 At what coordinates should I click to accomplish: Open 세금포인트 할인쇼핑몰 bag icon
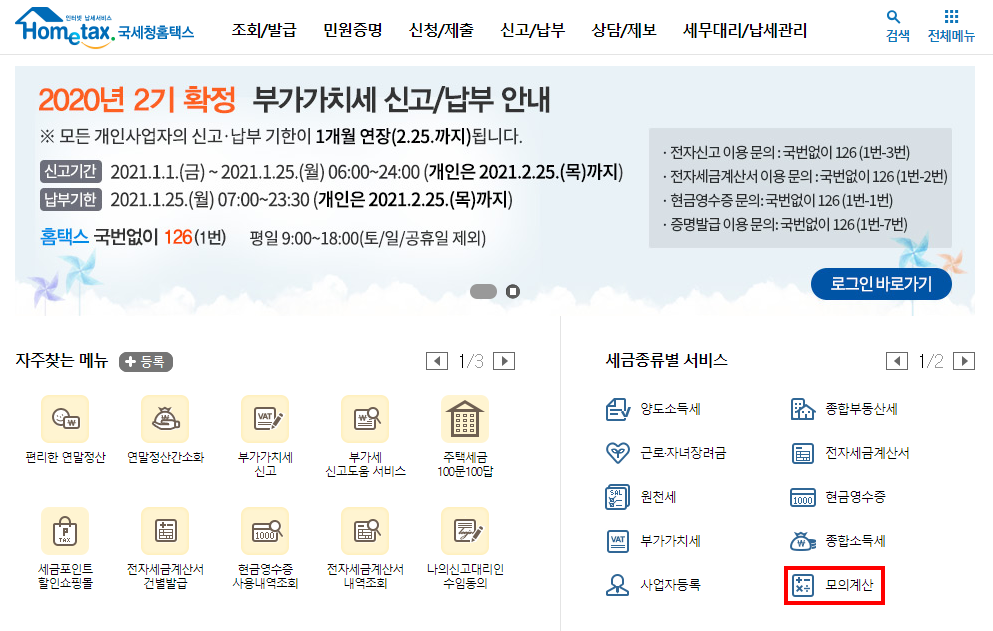point(65,531)
